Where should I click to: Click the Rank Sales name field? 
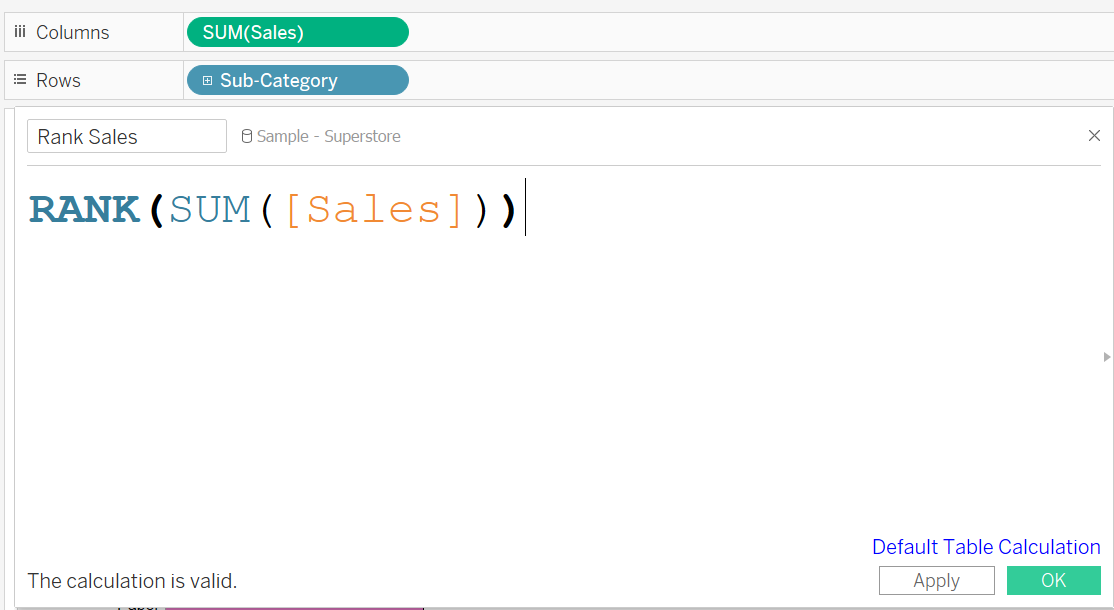tap(127, 137)
